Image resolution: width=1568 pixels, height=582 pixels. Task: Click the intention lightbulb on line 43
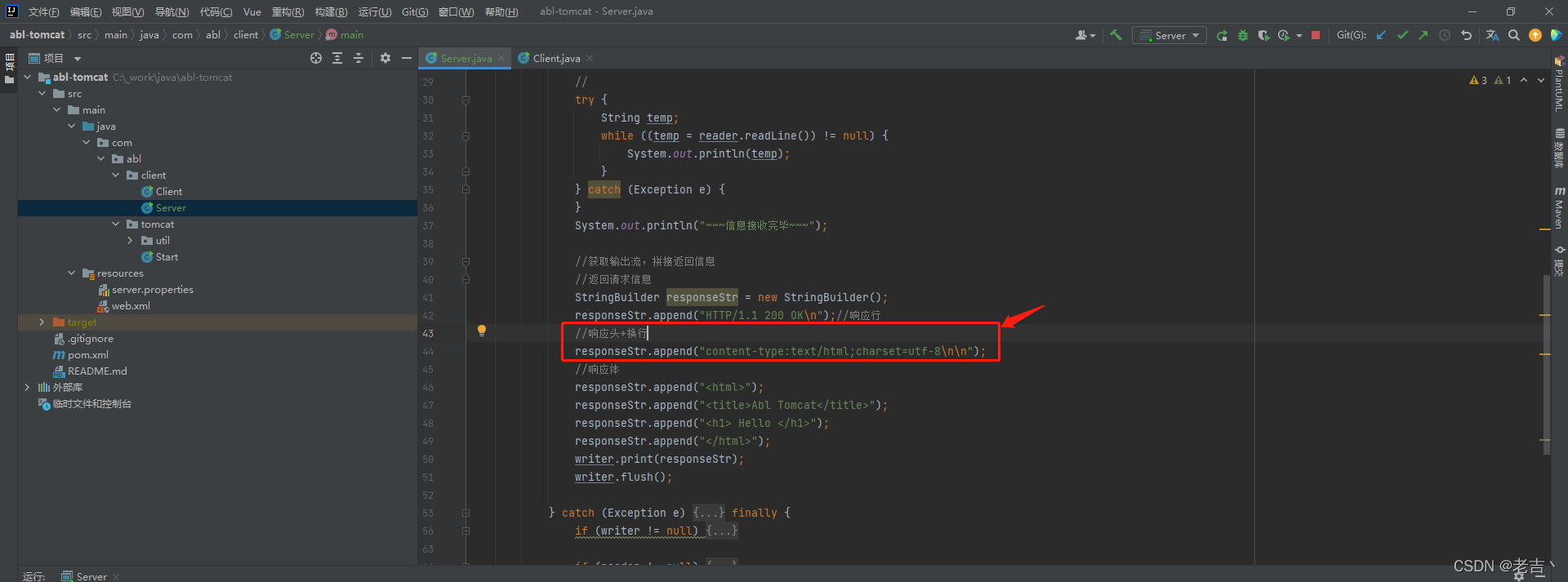482,331
